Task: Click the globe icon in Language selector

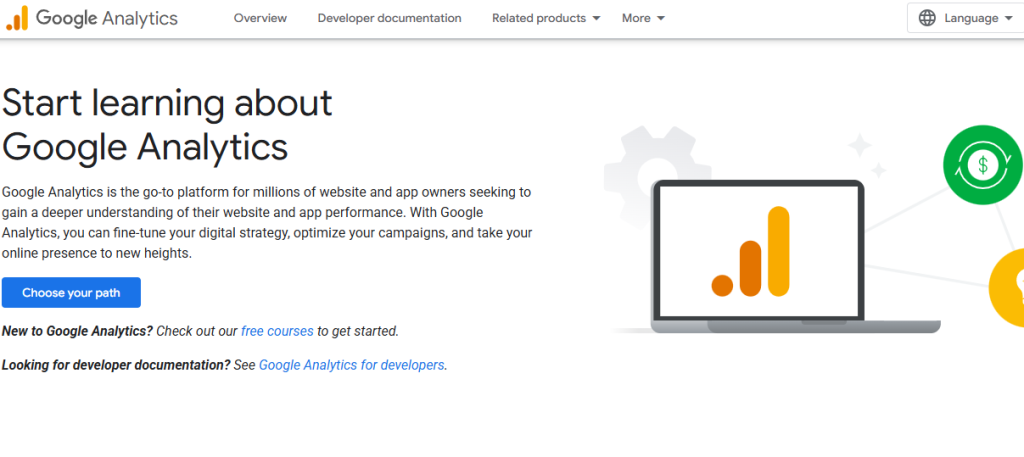Action: pos(927,18)
